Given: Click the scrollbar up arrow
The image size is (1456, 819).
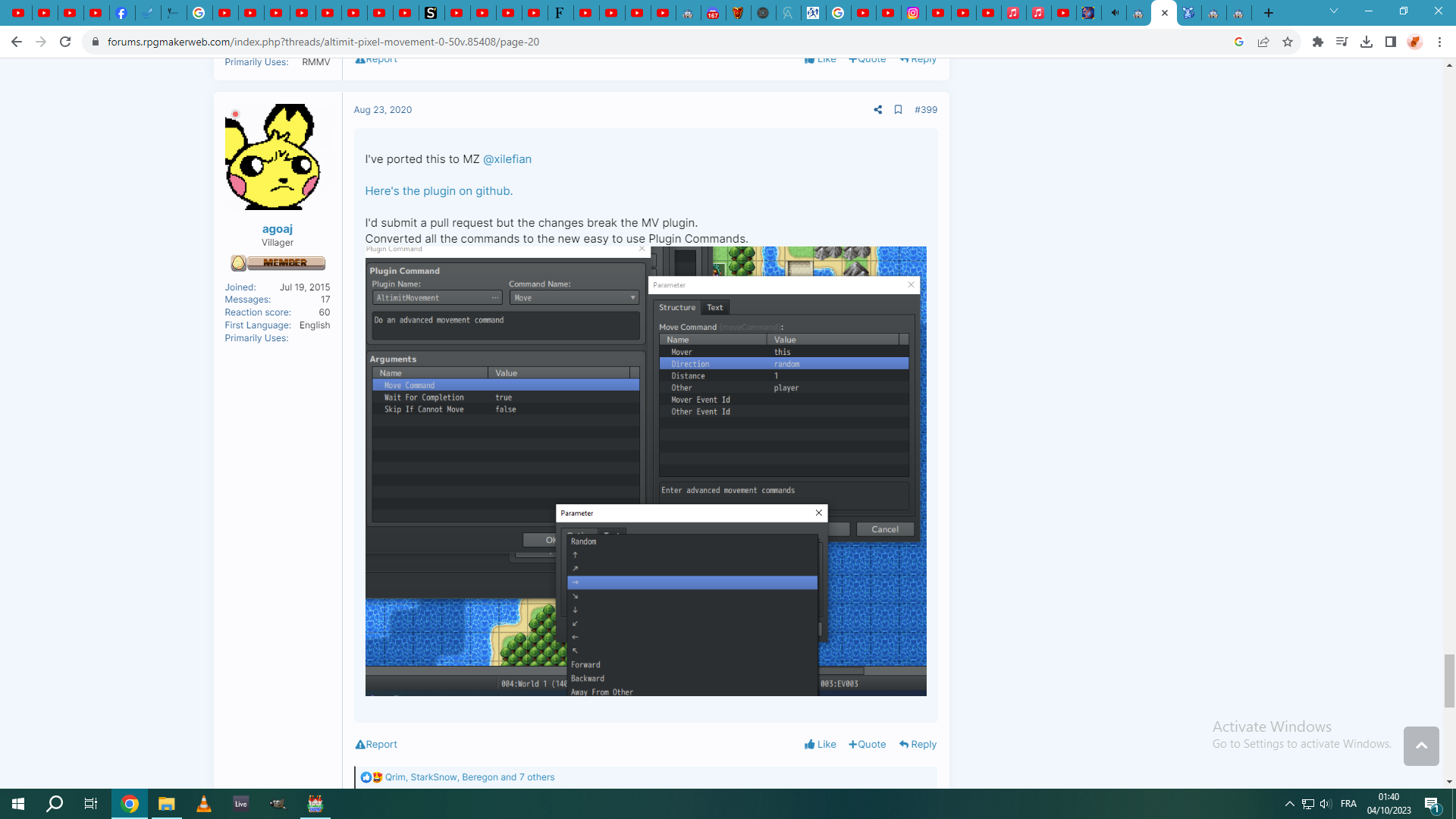Looking at the screenshot, I should pos(1449,65).
